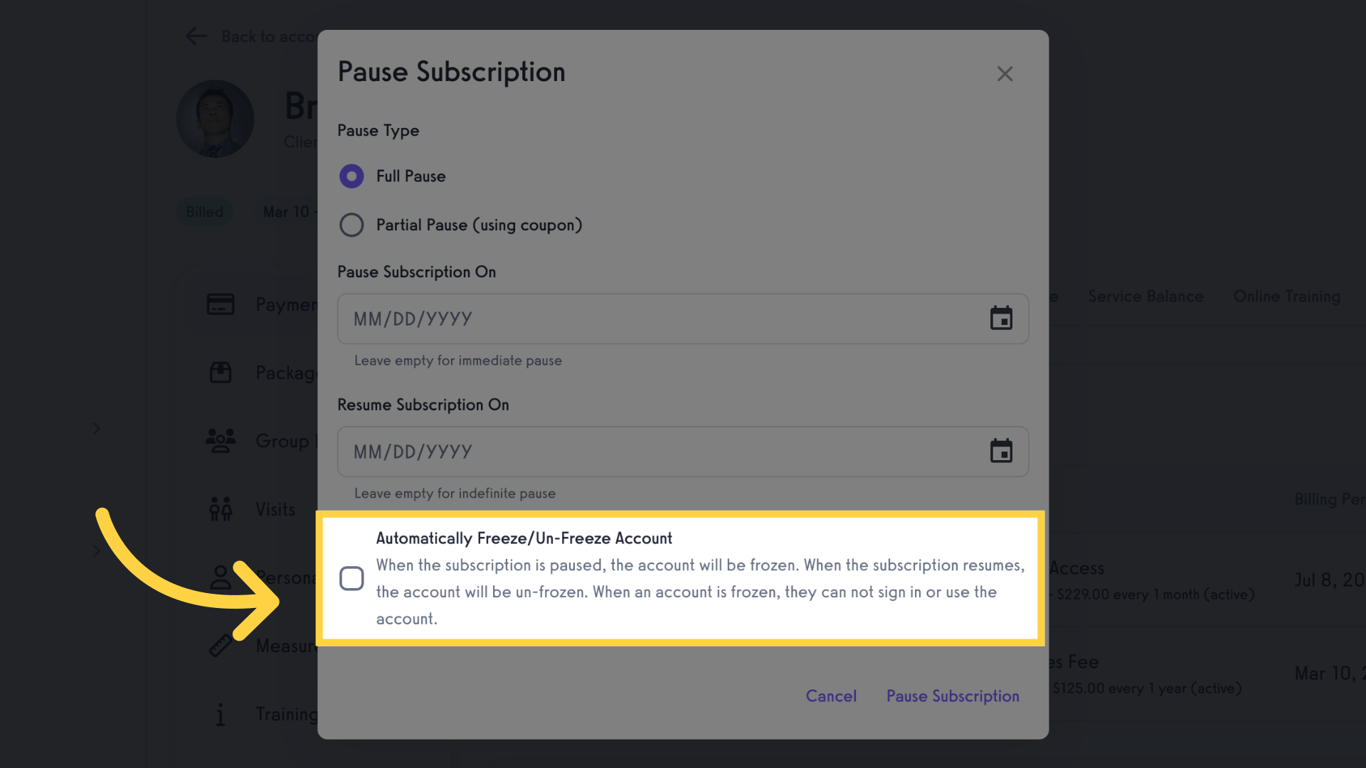
Task: Select the Group people icon in sidebar
Action: [220, 441]
